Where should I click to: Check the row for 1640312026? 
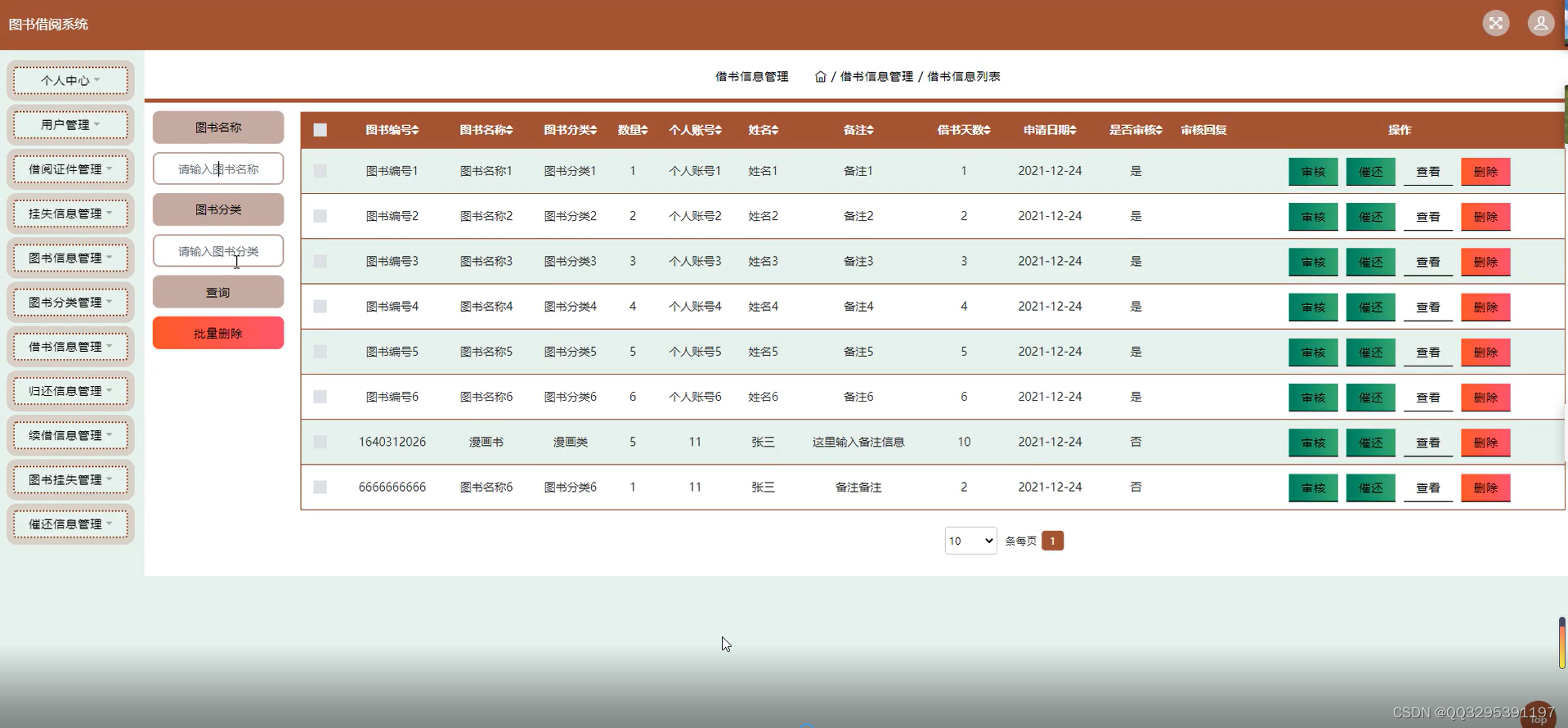click(320, 442)
